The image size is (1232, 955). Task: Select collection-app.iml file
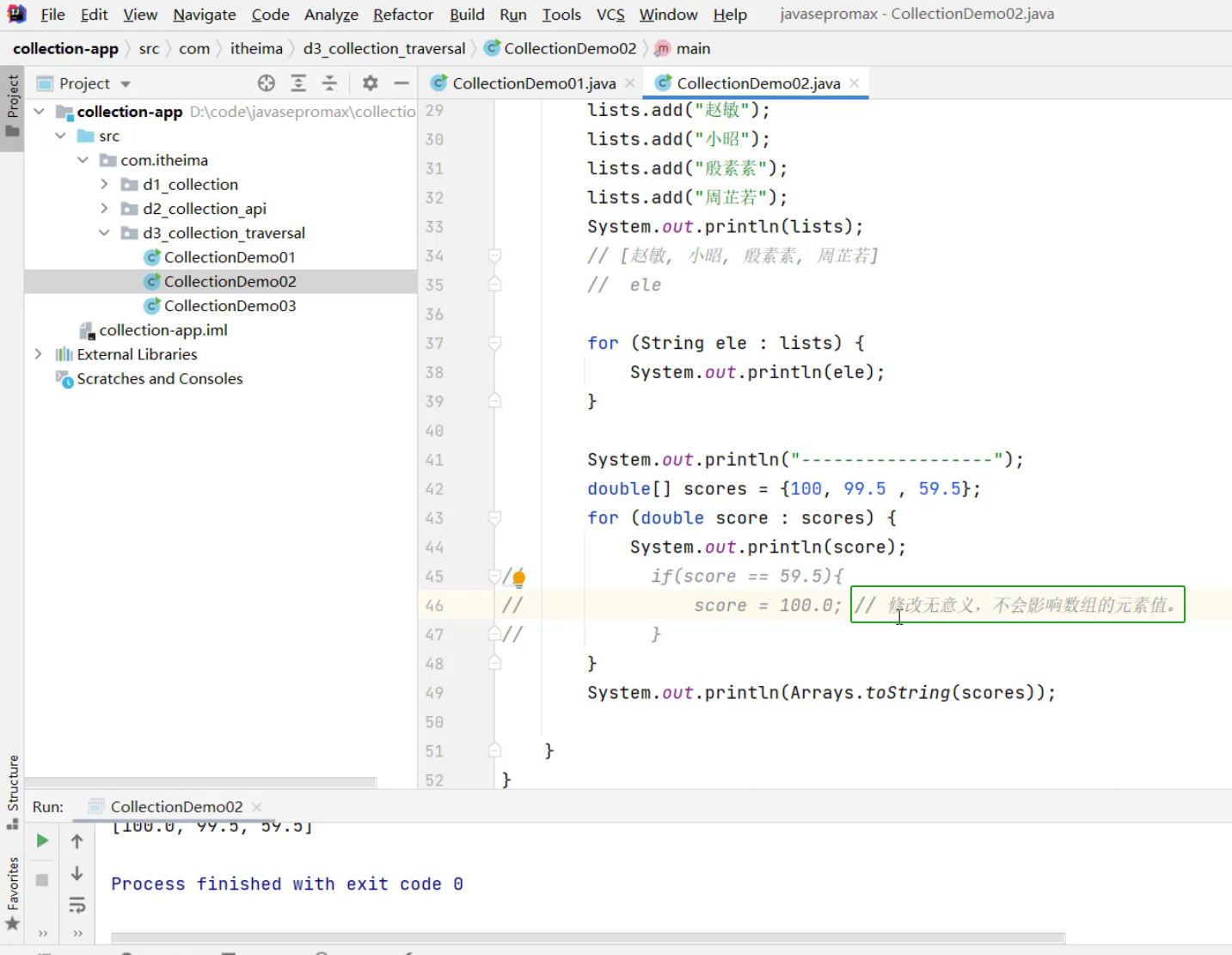[x=153, y=330]
